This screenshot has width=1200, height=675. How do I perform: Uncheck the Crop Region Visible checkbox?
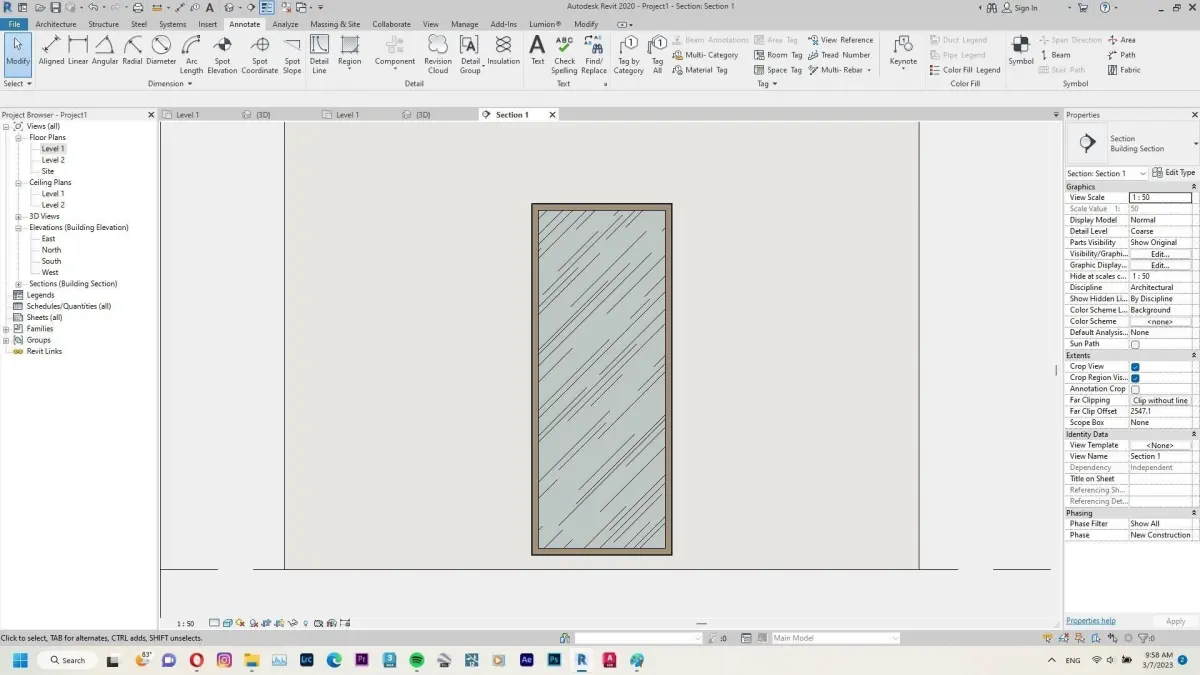click(1135, 378)
